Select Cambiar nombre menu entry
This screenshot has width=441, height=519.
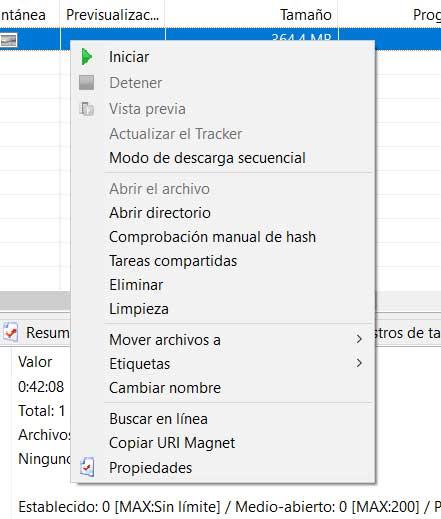(165, 388)
